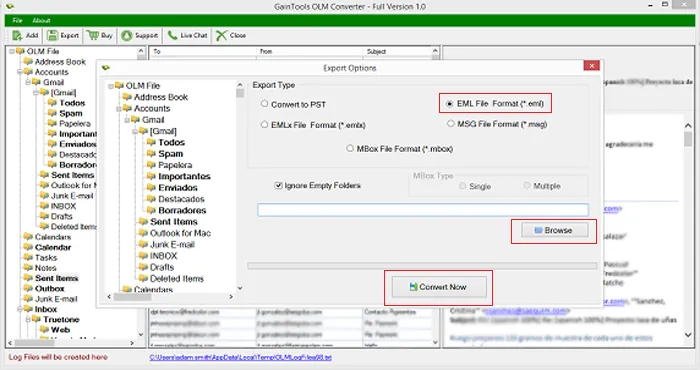Open the log file path link
The image size is (700, 370).
241,358
